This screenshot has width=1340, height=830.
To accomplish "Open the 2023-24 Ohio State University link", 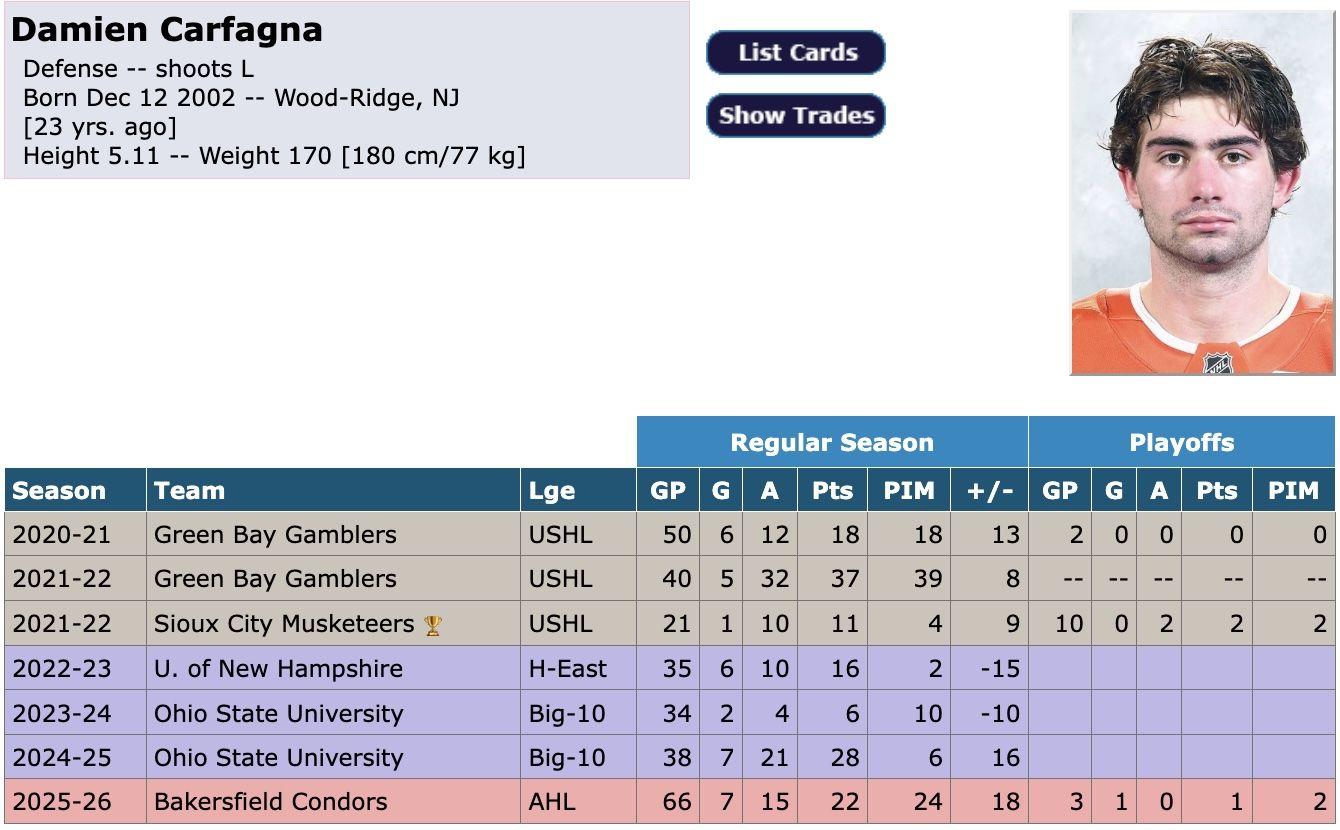I will [278, 714].
